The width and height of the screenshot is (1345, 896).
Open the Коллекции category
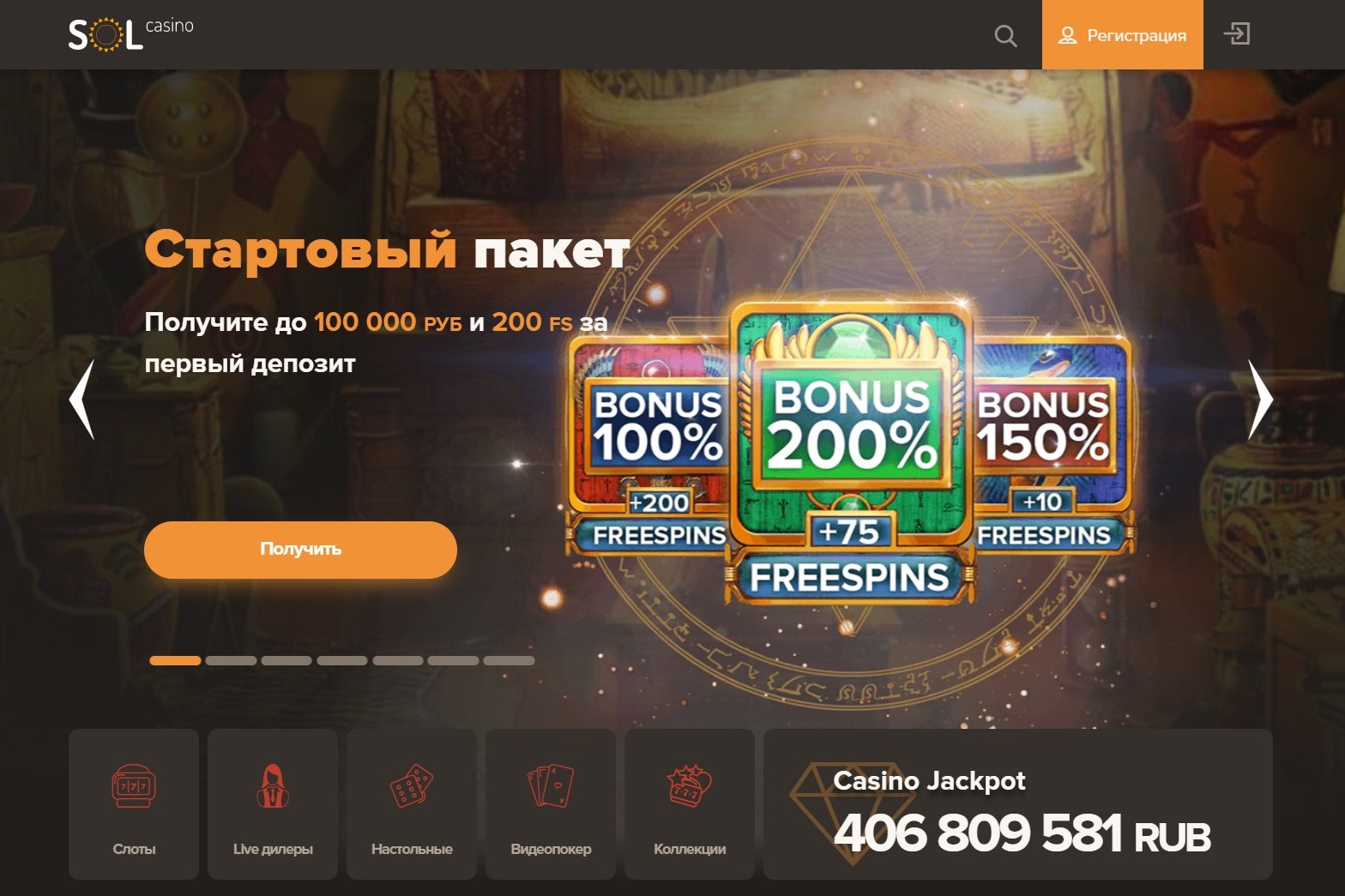(690, 804)
